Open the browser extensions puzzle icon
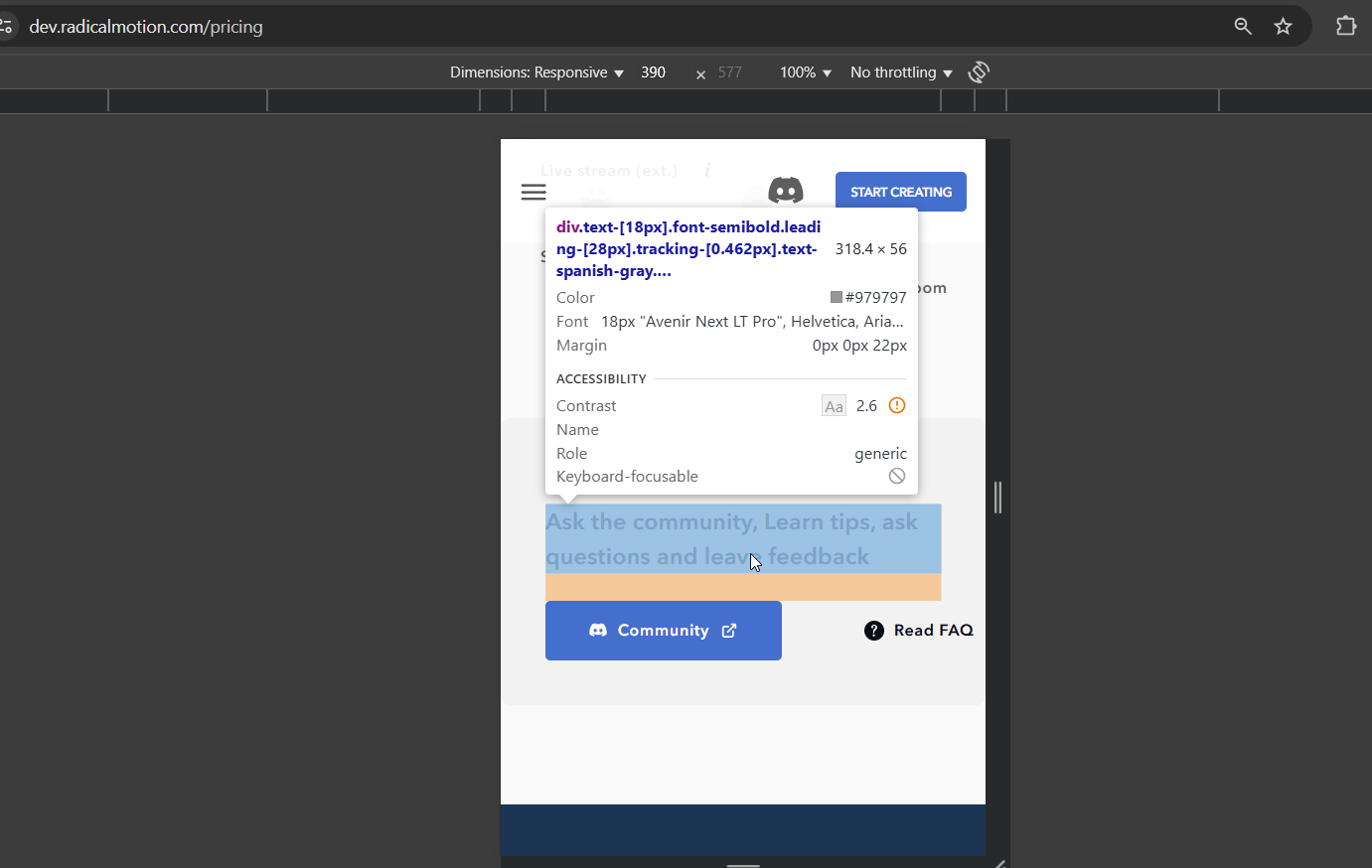Screen dimensions: 1372x868 click(x=1346, y=26)
